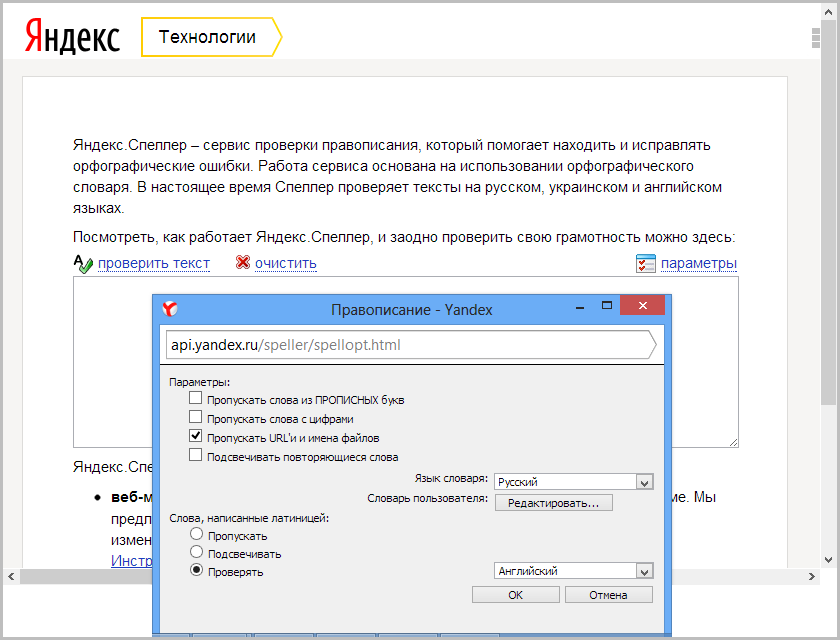The height and width of the screenshot is (640, 840).
Task: Click the Словарь пользователя: label
Action: point(428,498)
